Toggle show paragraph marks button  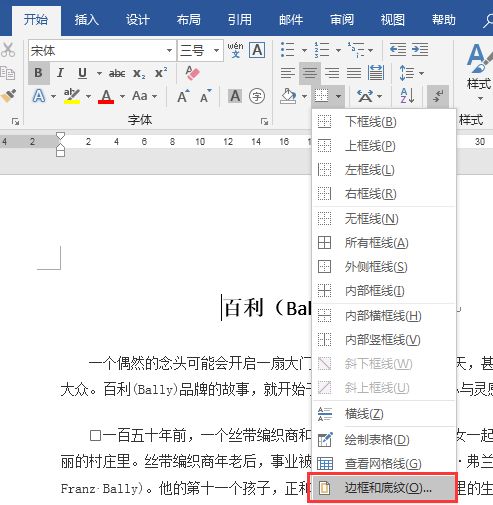pyautogui.click(x=438, y=96)
